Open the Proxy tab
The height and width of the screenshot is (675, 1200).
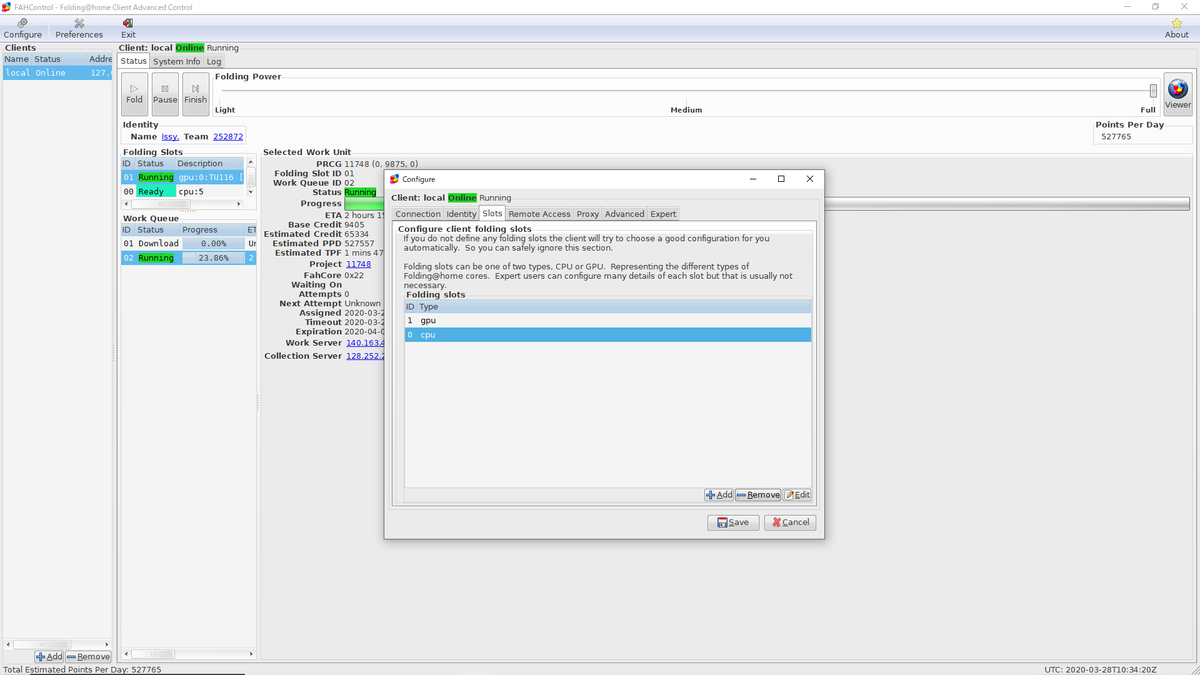587,214
